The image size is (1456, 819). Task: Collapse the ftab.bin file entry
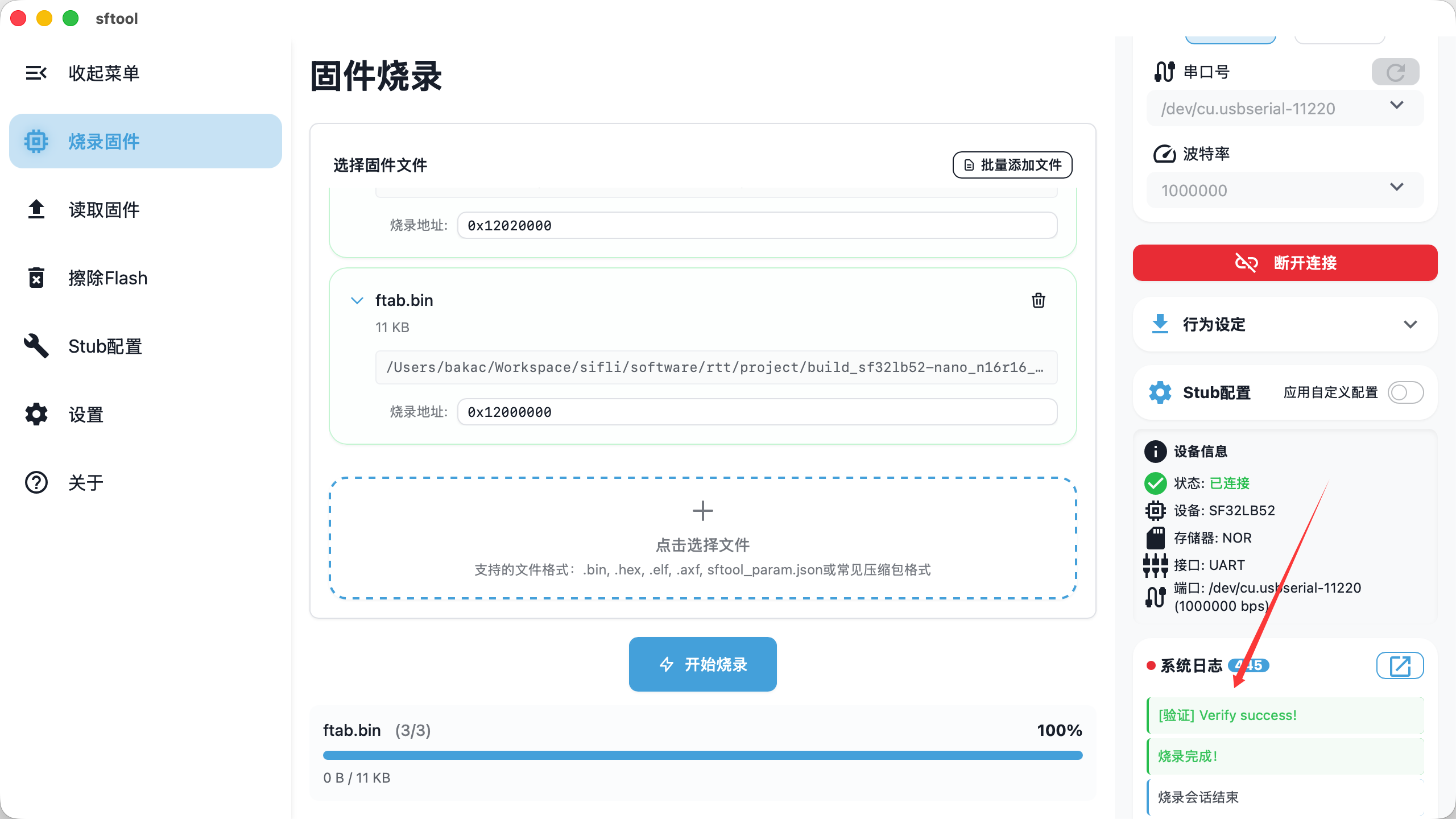click(357, 300)
